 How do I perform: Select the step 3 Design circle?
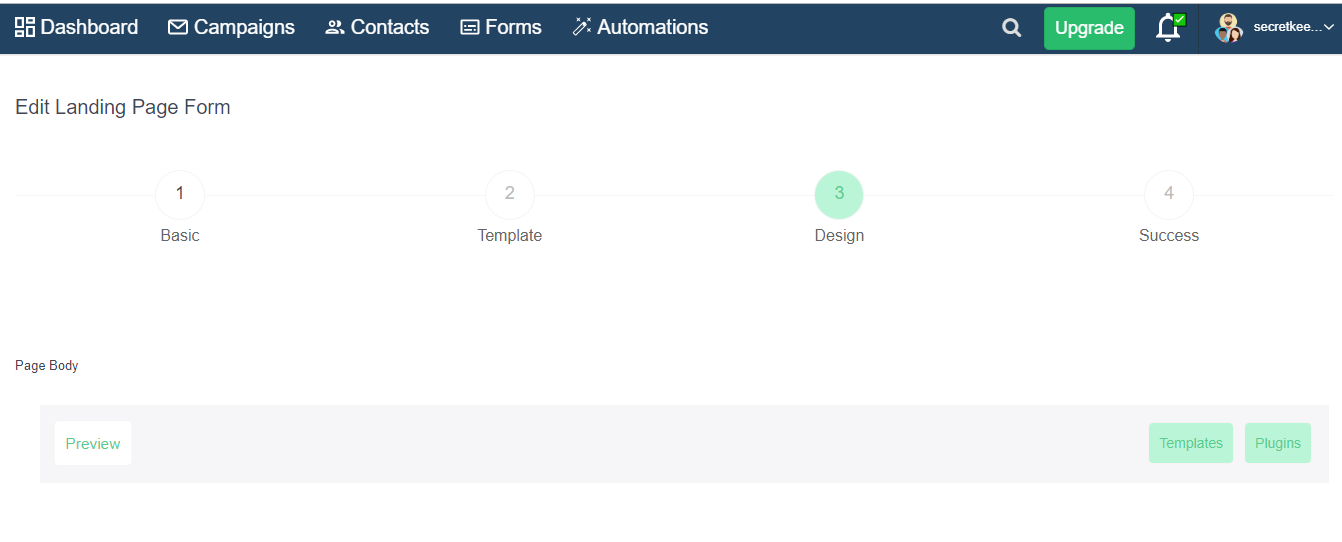(x=839, y=194)
